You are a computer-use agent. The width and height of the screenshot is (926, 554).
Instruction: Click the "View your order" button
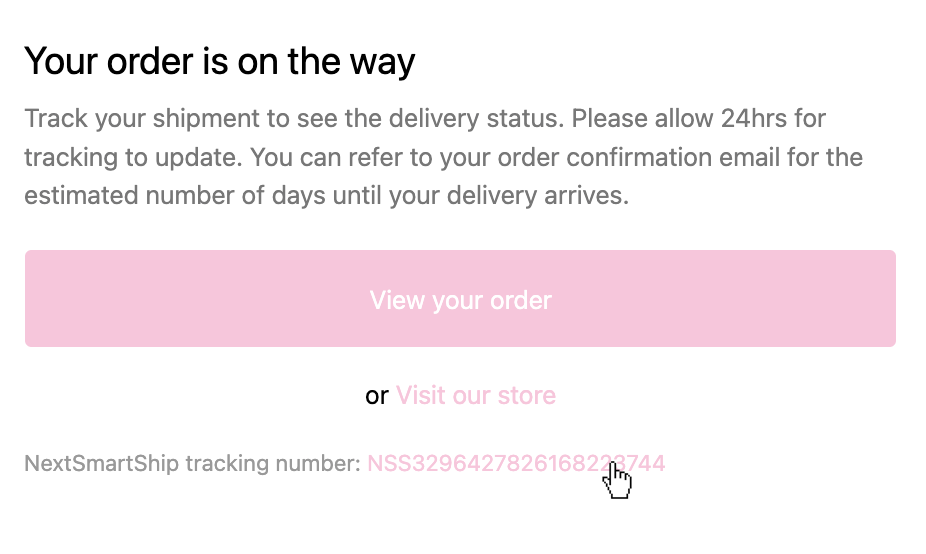click(x=460, y=300)
